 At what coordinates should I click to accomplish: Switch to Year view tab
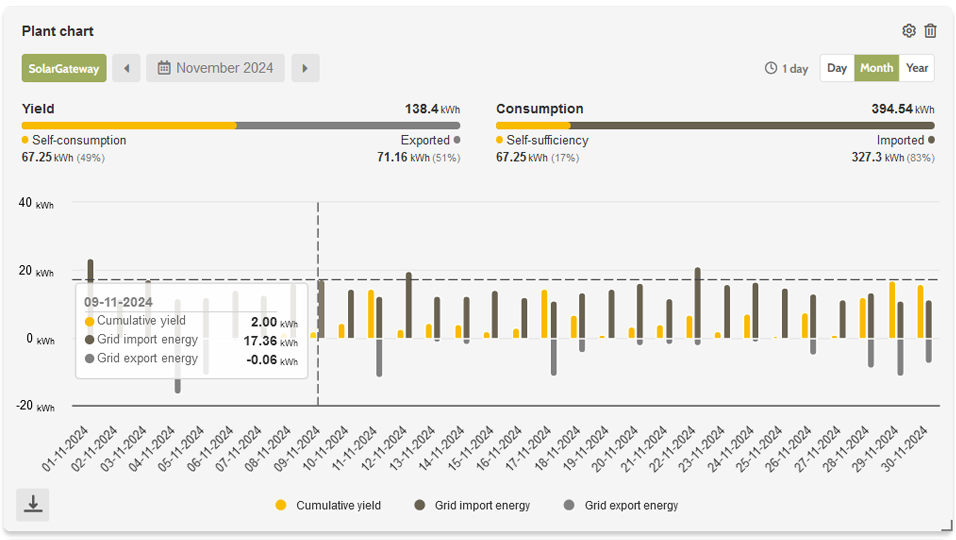(x=917, y=68)
